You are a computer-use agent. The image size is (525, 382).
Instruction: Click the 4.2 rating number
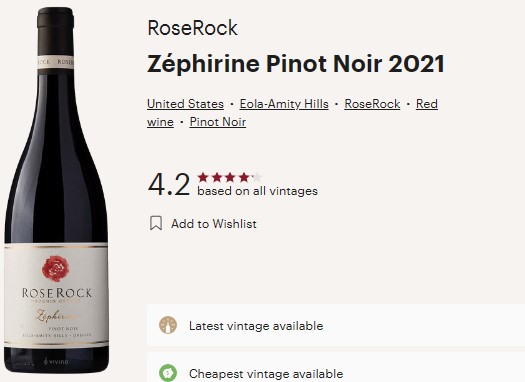169,184
